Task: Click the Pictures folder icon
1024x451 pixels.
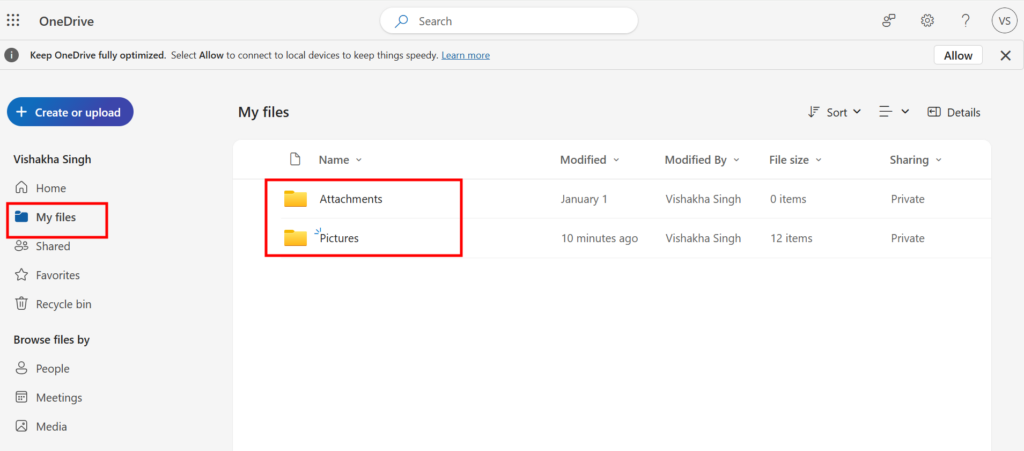Action: [x=295, y=238]
